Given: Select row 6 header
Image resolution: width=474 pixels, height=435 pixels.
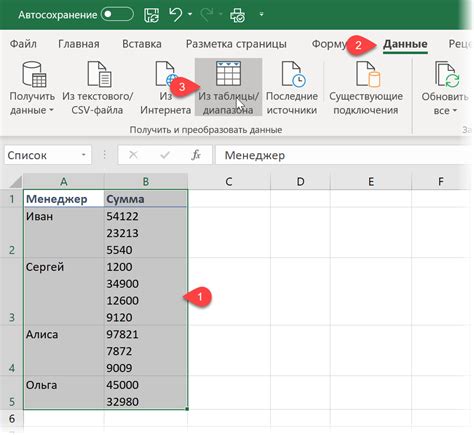Looking at the screenshot, I should [x=12, y=418].
